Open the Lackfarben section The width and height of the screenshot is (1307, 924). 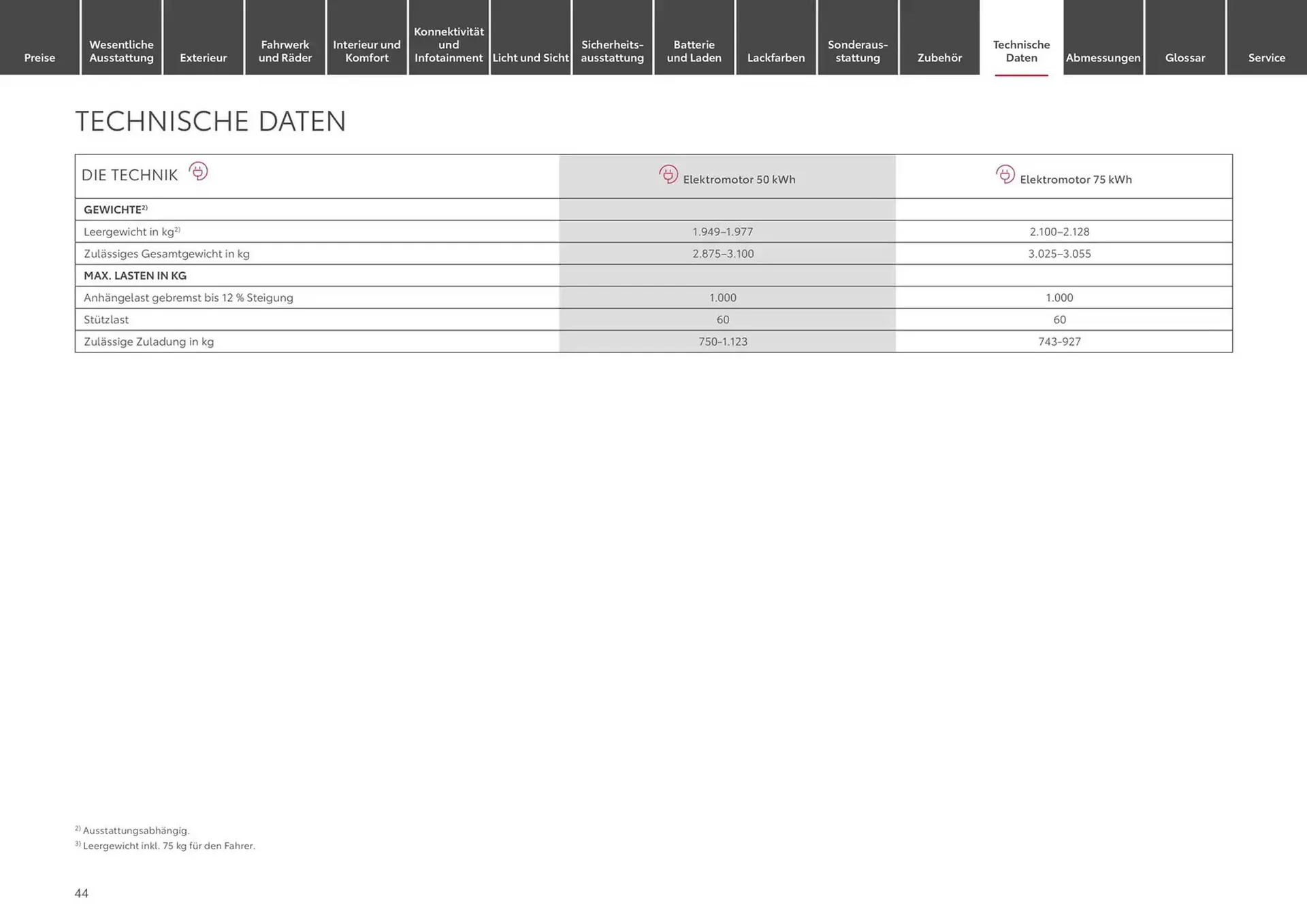pos(775,58)
